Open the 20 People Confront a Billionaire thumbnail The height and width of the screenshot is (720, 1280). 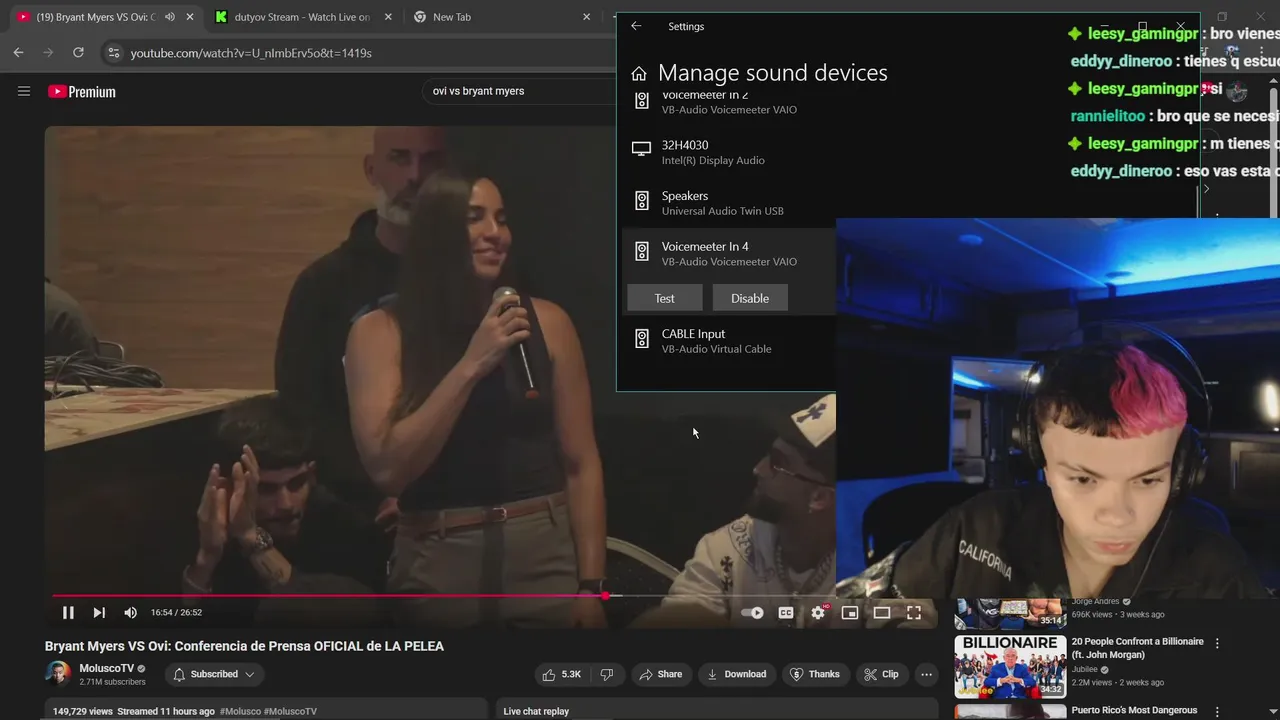coord(1010,666)
